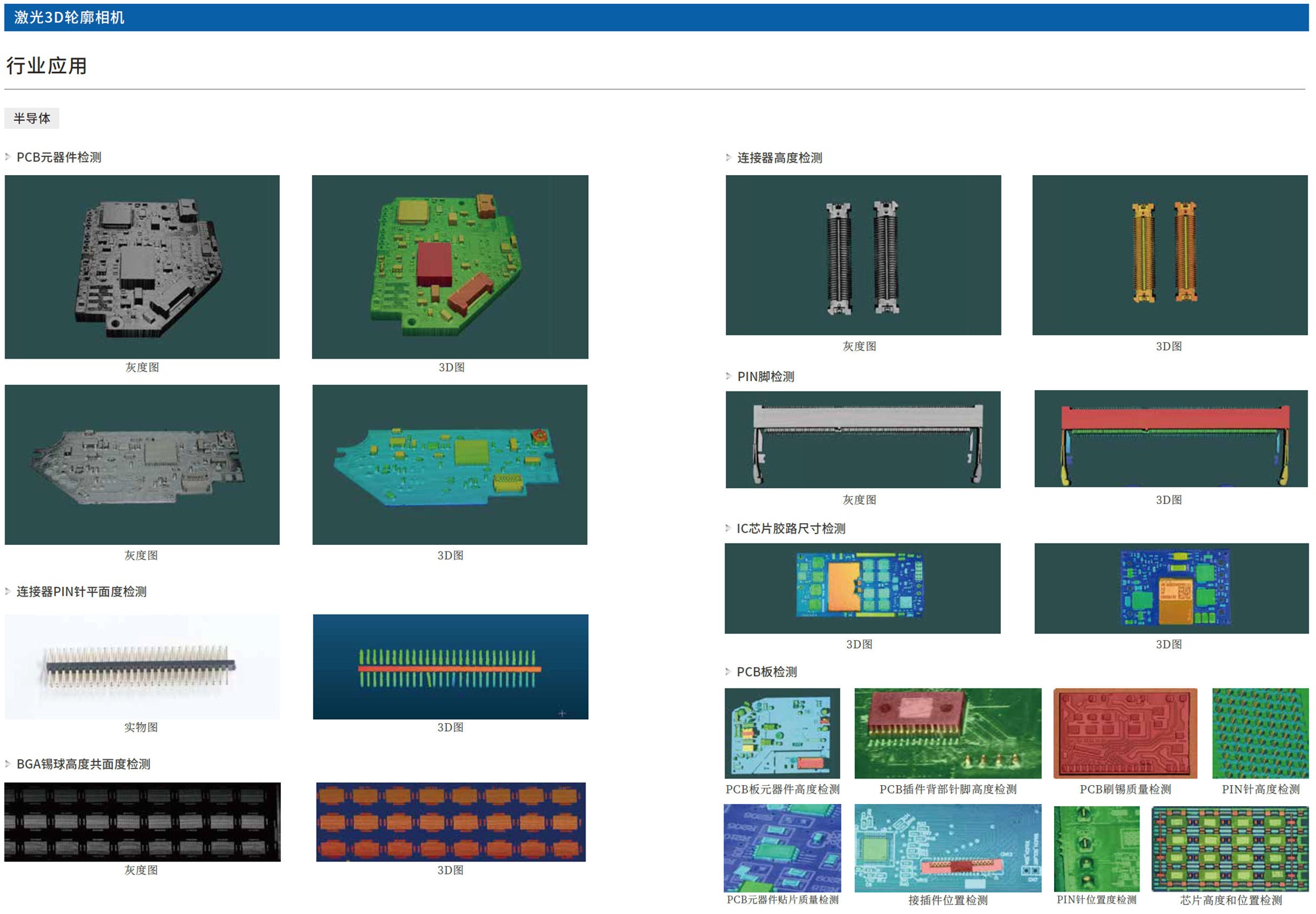Click the PCB刷锡质量检测 caption
The height and width of the screenshot is (914, 1316).
[1125, 789]
